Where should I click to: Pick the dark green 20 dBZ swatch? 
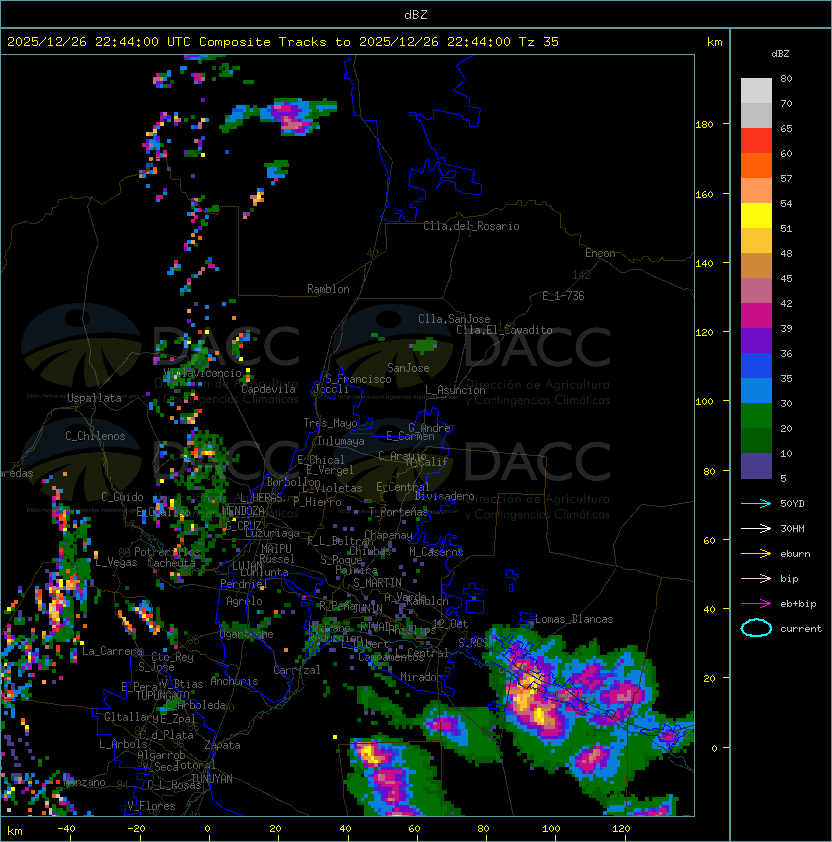tap(756, 440)
